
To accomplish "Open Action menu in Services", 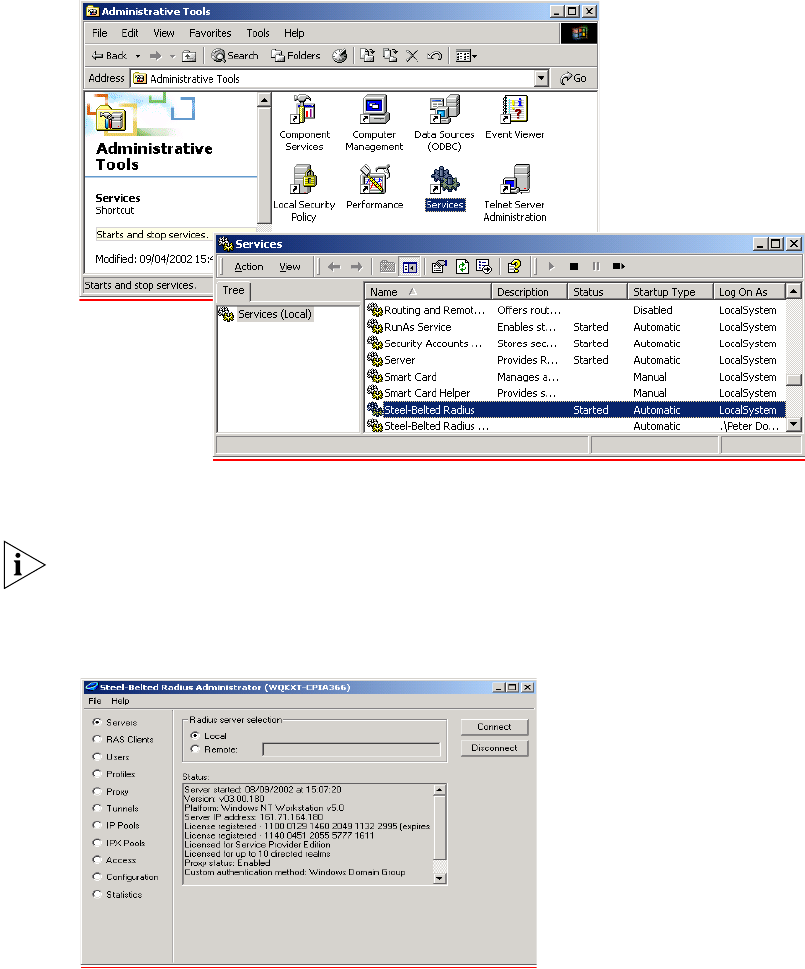I will click(x=249, y=267).
